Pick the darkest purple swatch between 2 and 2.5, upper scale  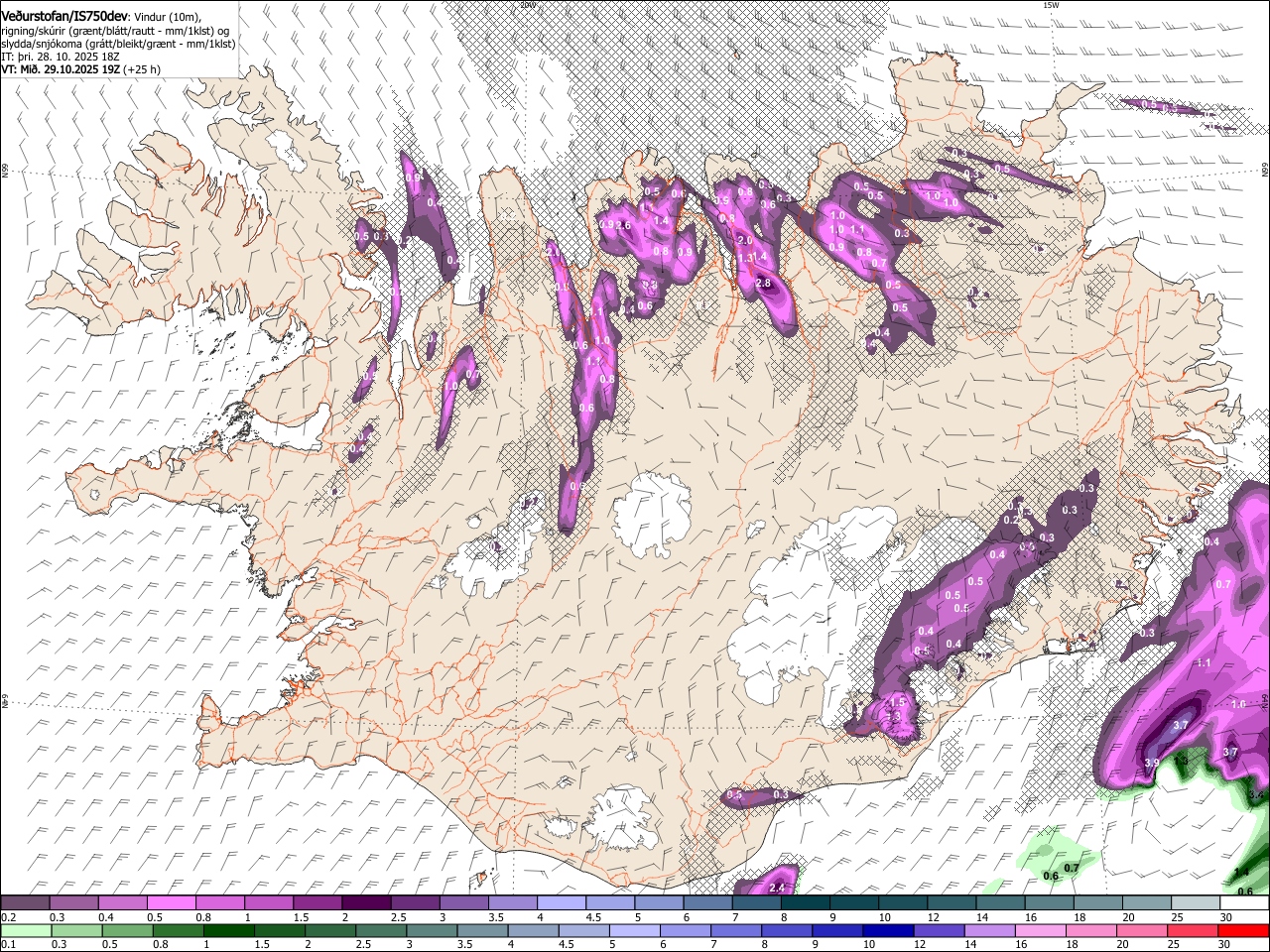tap(366, 903)
